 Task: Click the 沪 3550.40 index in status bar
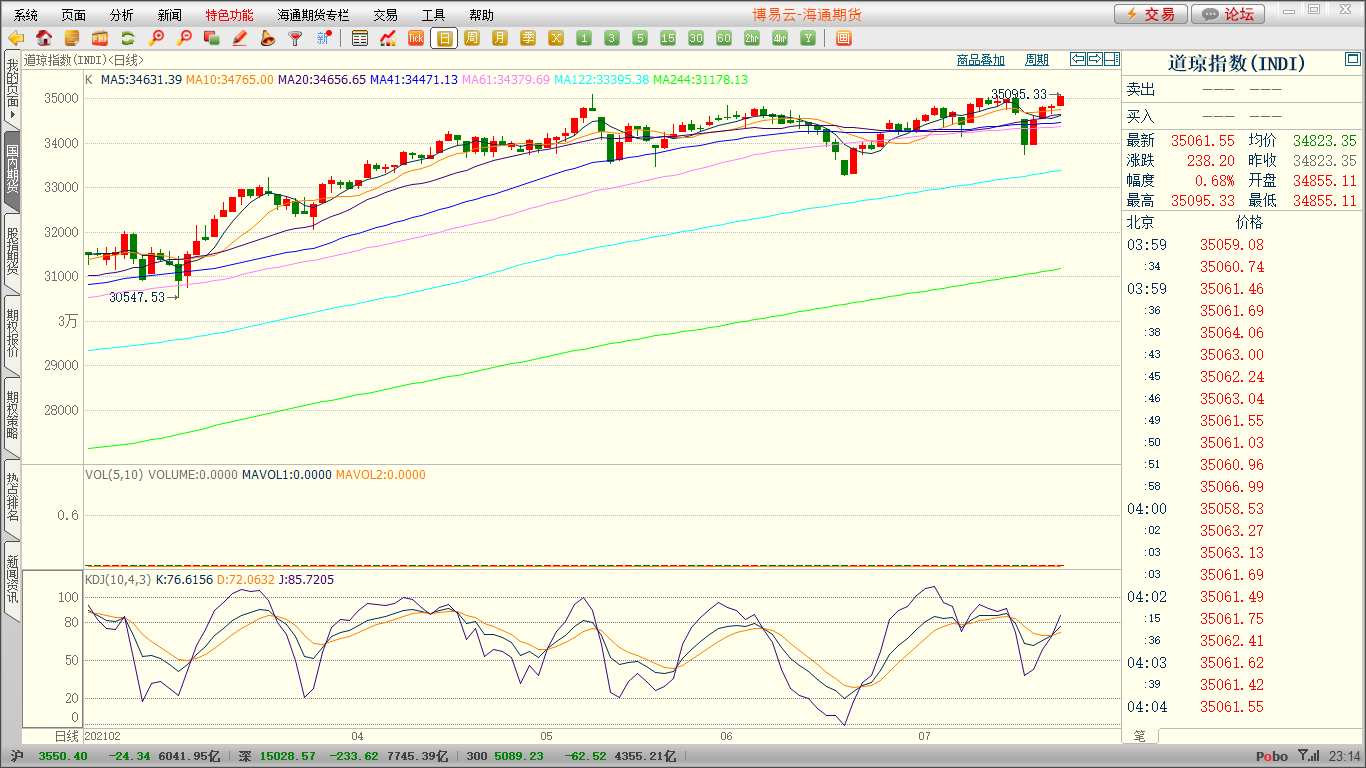click(x=49, y=756)
